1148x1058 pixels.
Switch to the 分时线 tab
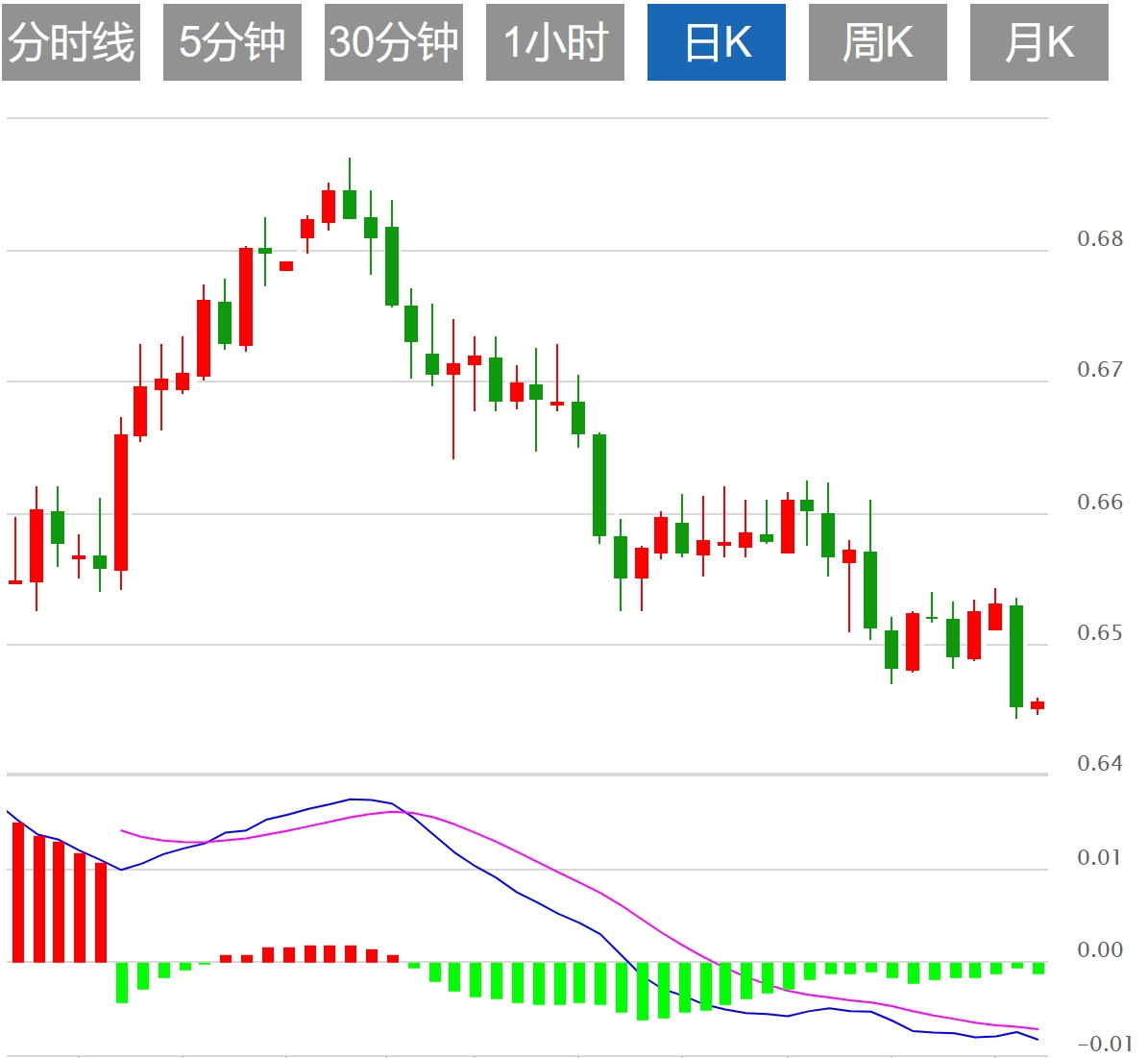[71, 42]
